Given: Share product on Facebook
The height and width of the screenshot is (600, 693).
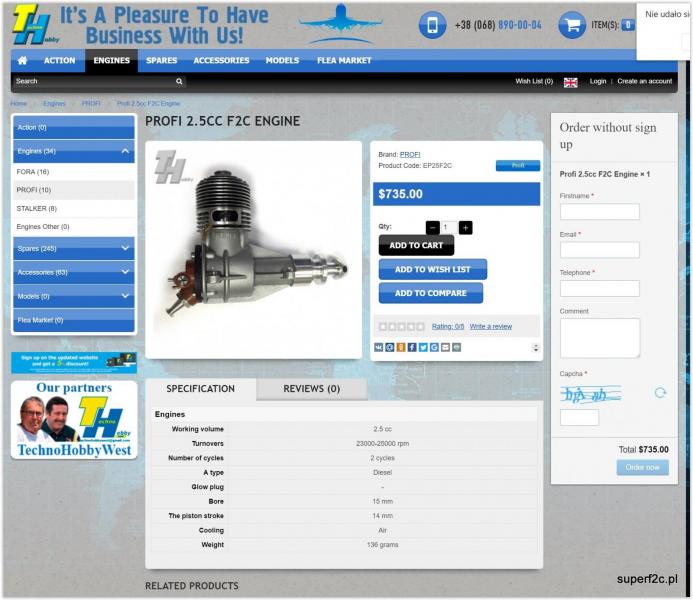Looking at the screenshot, I should click(412, 347).
